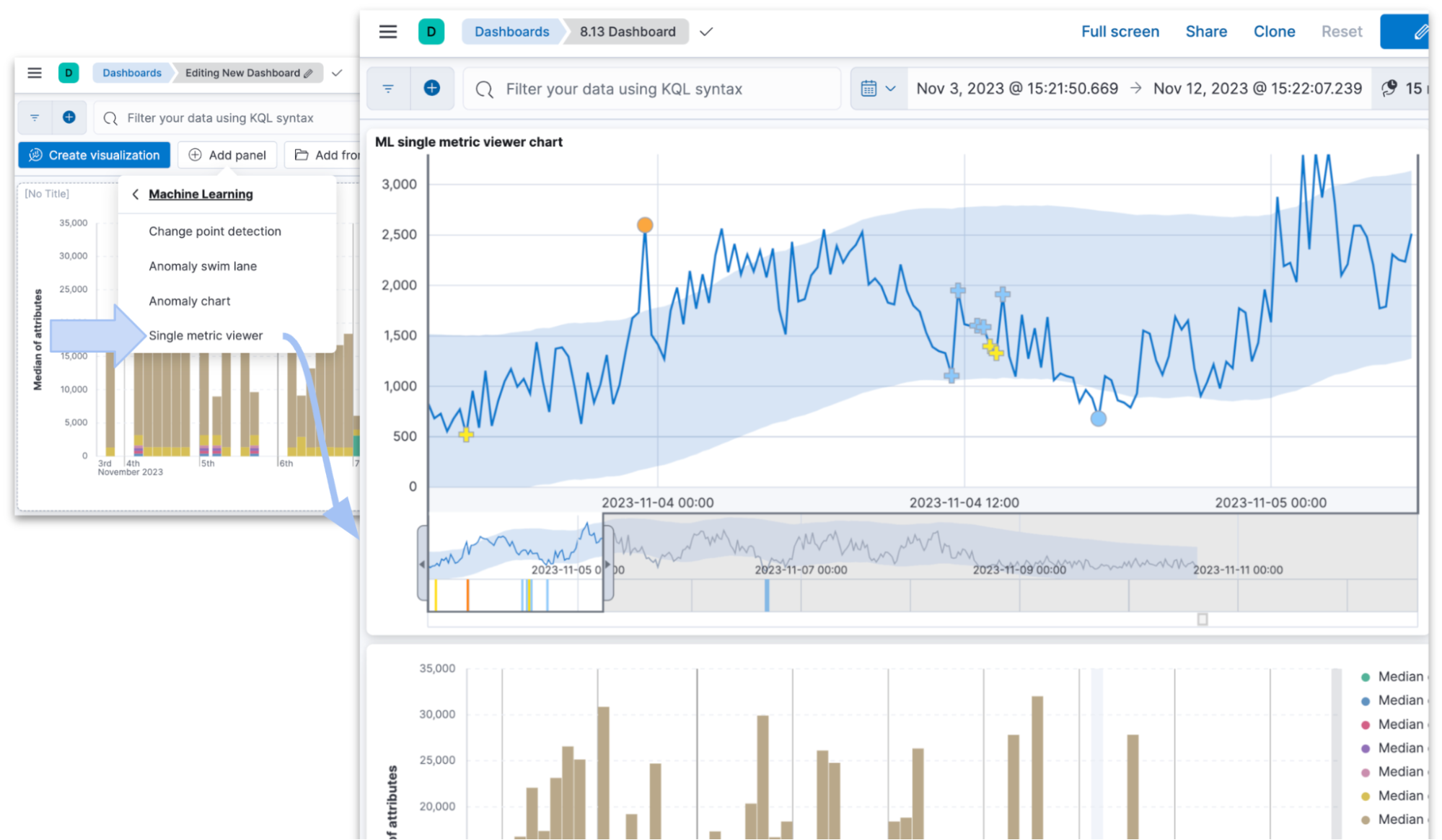Click the Full screen link
Viewport: 1442px width, 840px height.
[x=1120, y=32]
